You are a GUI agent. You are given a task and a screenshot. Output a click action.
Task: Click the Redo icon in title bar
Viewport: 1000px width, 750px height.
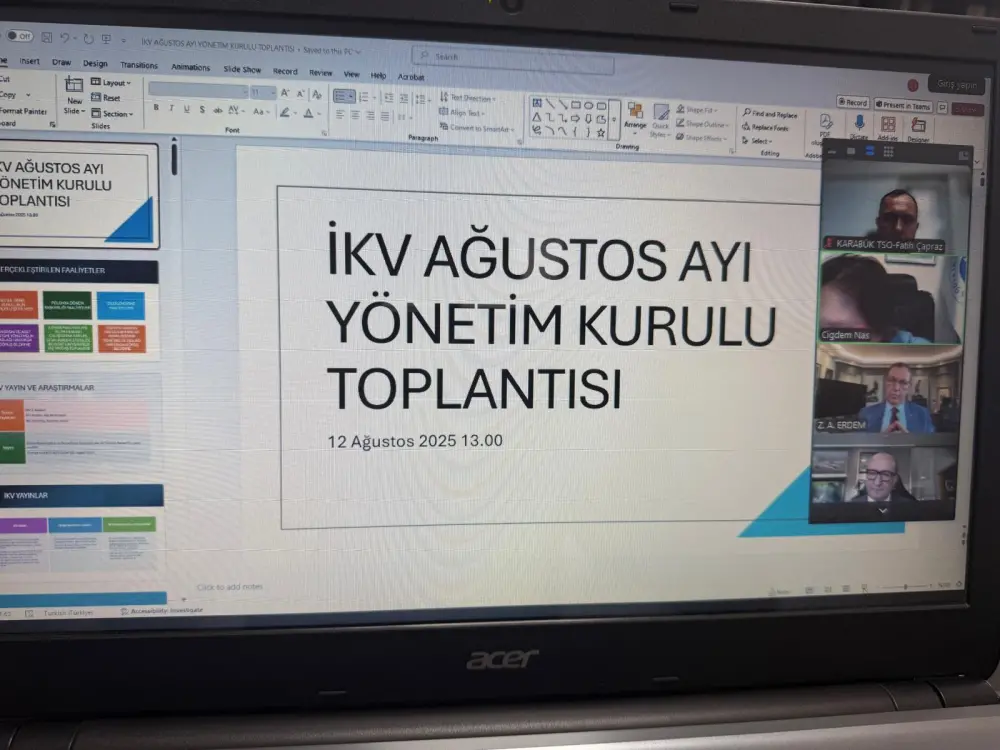pyautogui.click(x=88, y=39)
